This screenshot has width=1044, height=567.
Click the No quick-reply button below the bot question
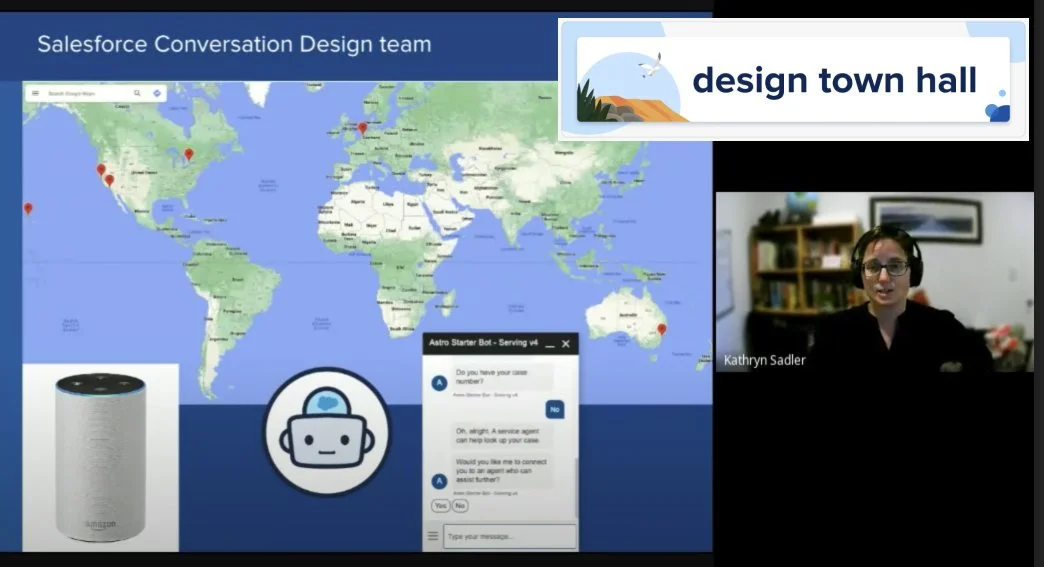pyautogui.click(x=460, y=506)
